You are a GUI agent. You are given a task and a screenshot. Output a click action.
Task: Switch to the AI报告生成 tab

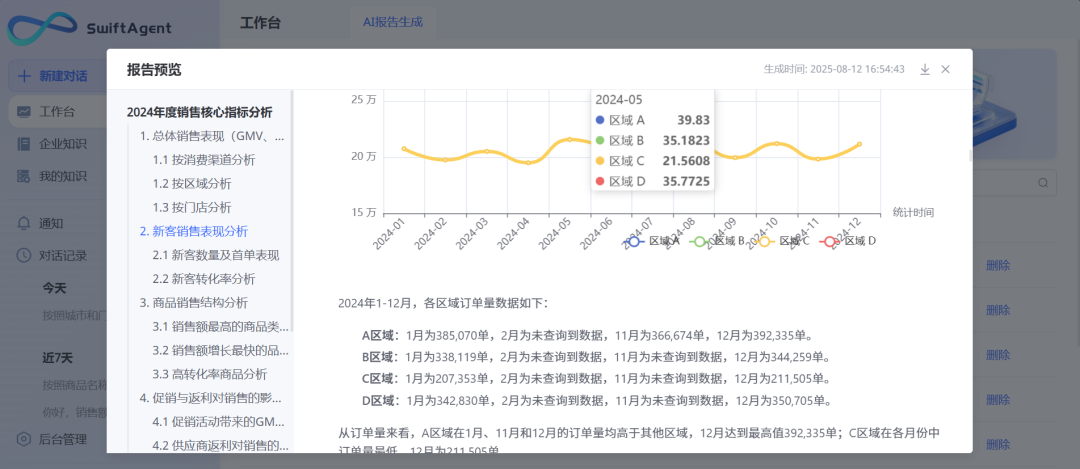[392, 21]
